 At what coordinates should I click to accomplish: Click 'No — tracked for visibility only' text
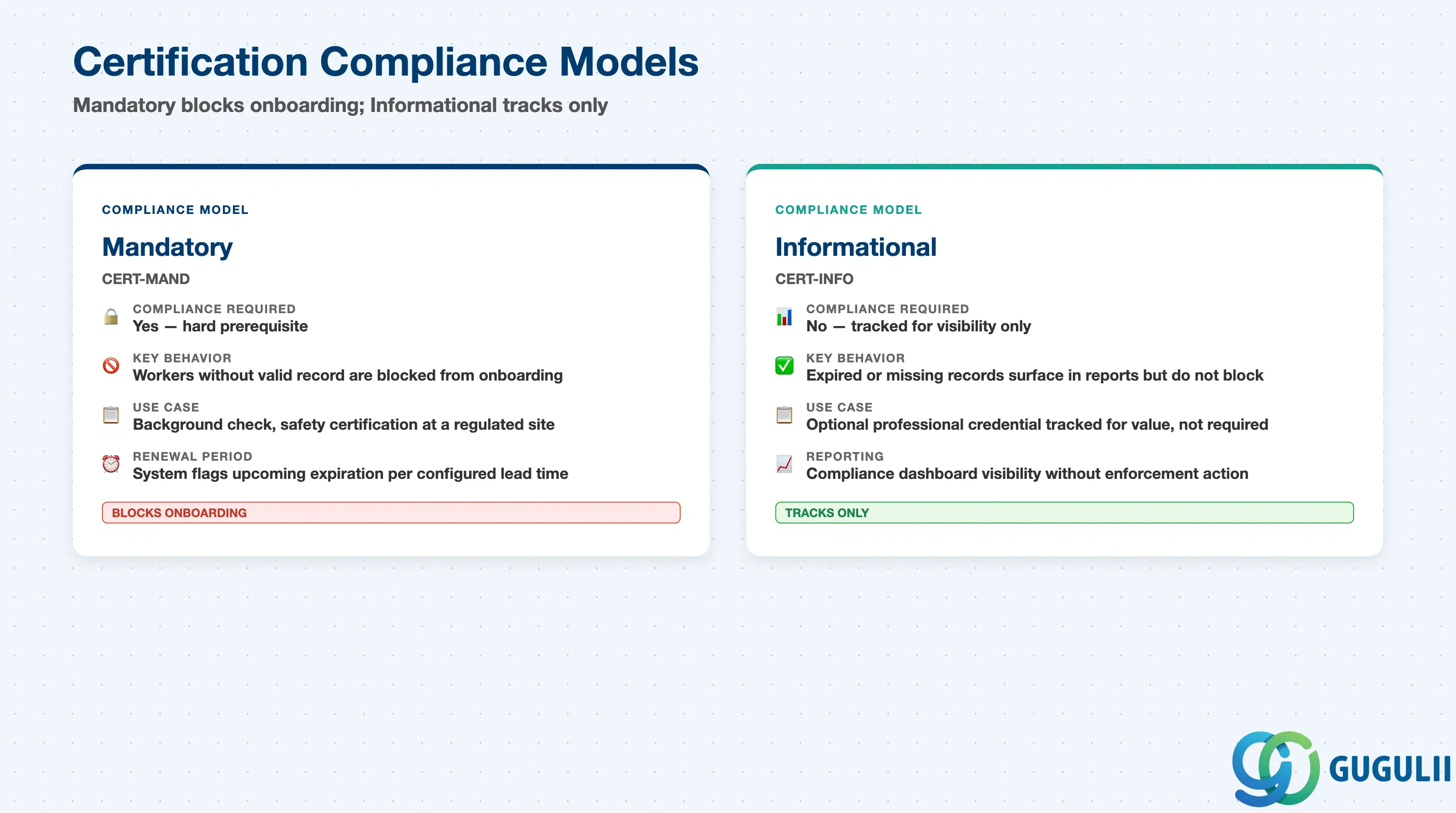click(919, 326)
